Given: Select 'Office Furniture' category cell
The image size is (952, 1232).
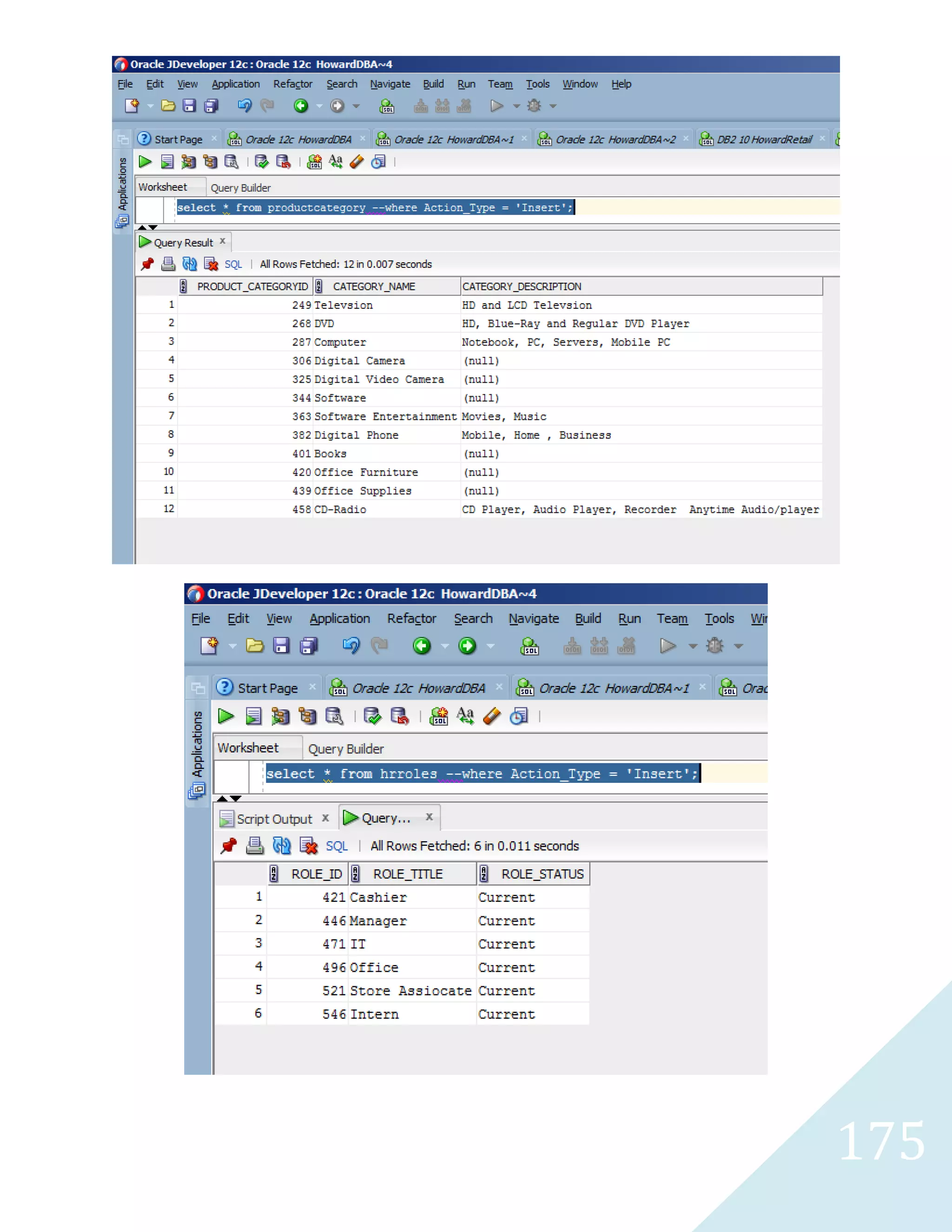Looking at the screenshot, I should tap(386, 472).
